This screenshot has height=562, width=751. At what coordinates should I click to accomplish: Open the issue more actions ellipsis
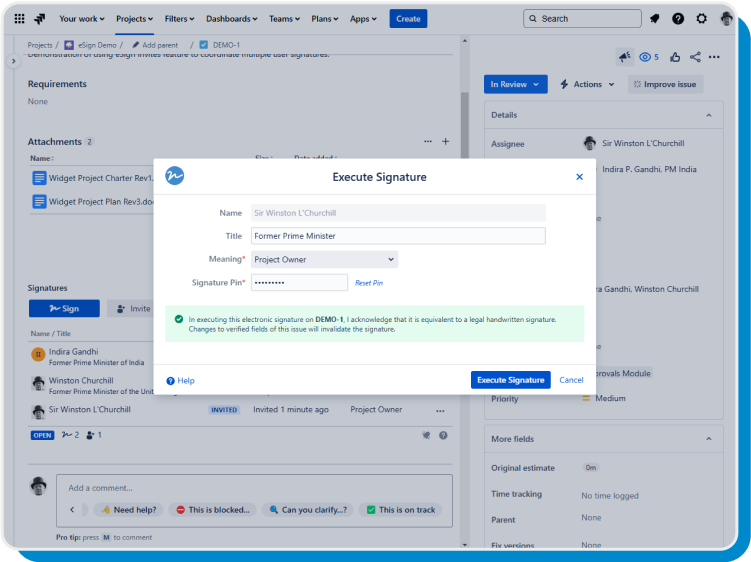pos(714,57)
